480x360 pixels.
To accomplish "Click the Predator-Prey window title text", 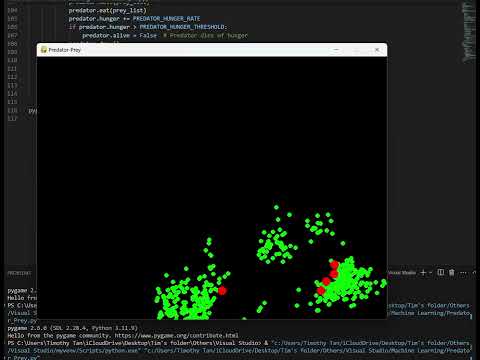I will click(65, 50).
